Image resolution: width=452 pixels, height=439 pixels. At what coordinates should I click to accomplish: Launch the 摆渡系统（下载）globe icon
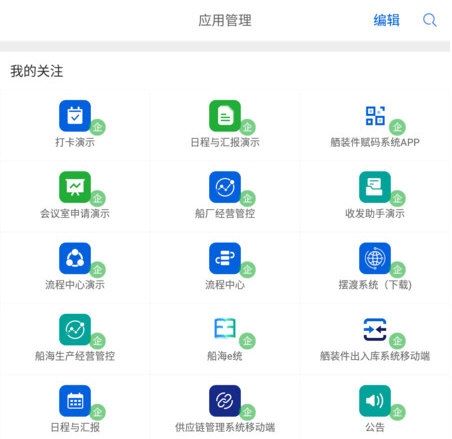pos(375,258)
